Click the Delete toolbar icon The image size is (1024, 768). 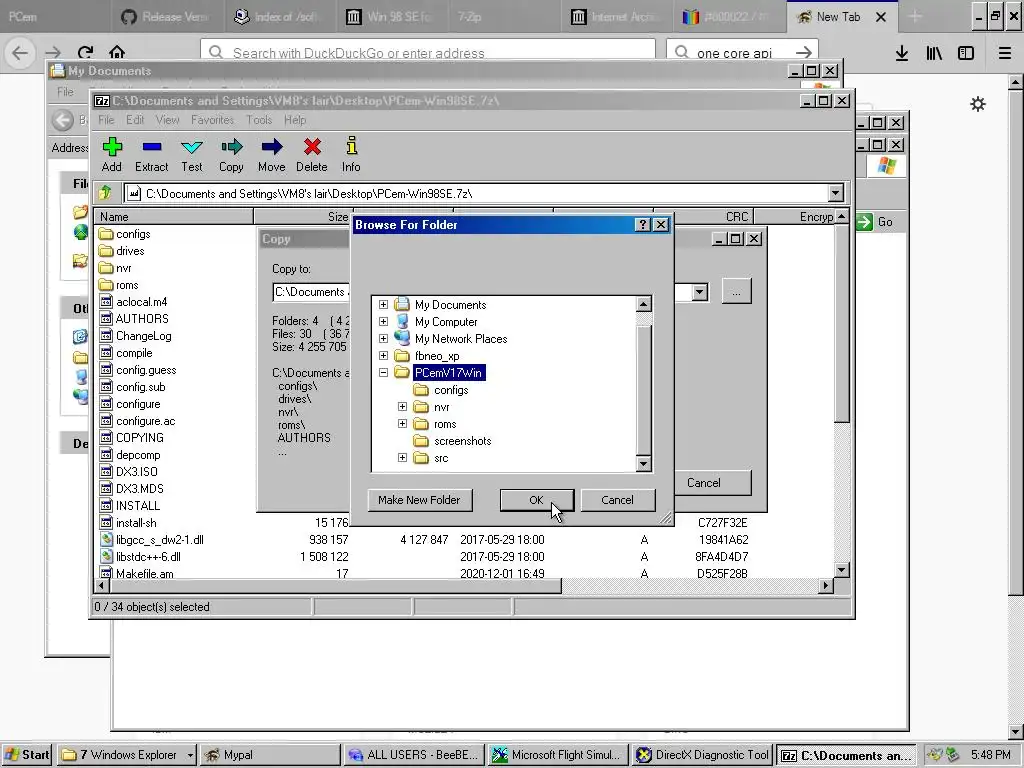click(x=312, y=147)
